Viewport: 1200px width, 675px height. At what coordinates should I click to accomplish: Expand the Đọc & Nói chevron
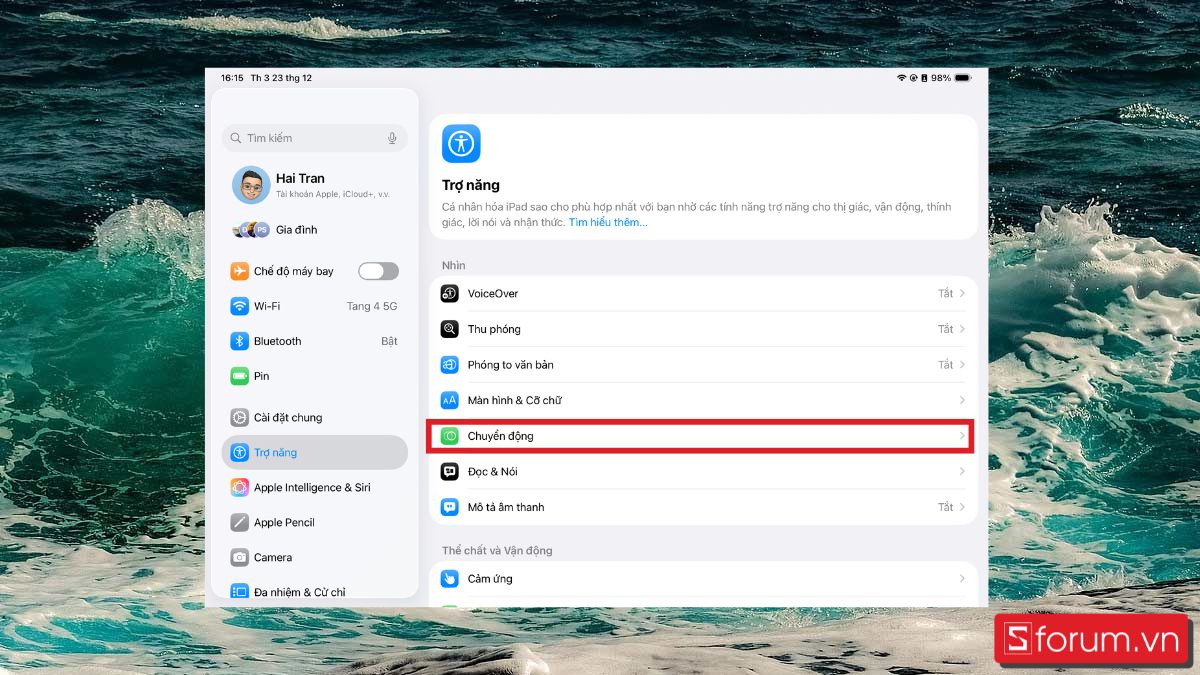tap(962, 472)
